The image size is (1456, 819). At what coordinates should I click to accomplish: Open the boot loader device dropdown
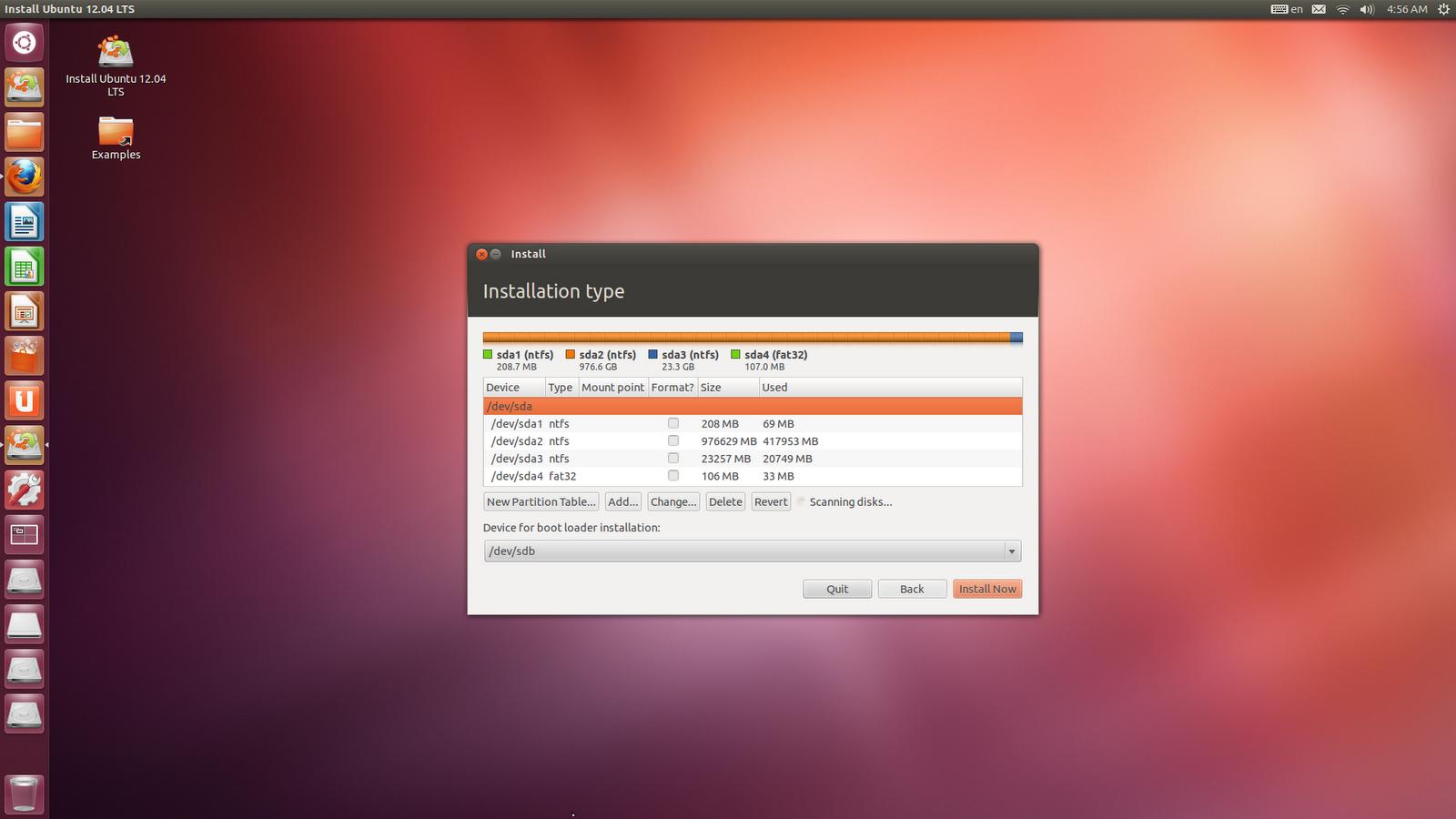pos(753,551)
